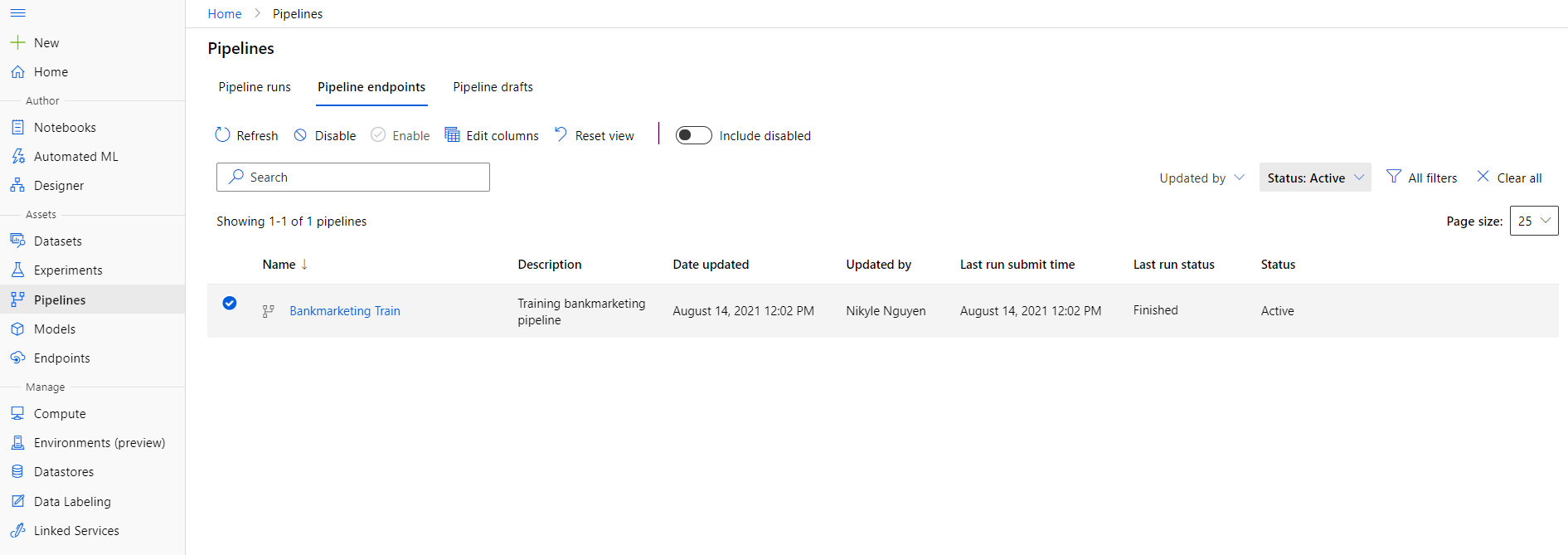
Task: Click the Enable checkmark icon
Action: 378,134
